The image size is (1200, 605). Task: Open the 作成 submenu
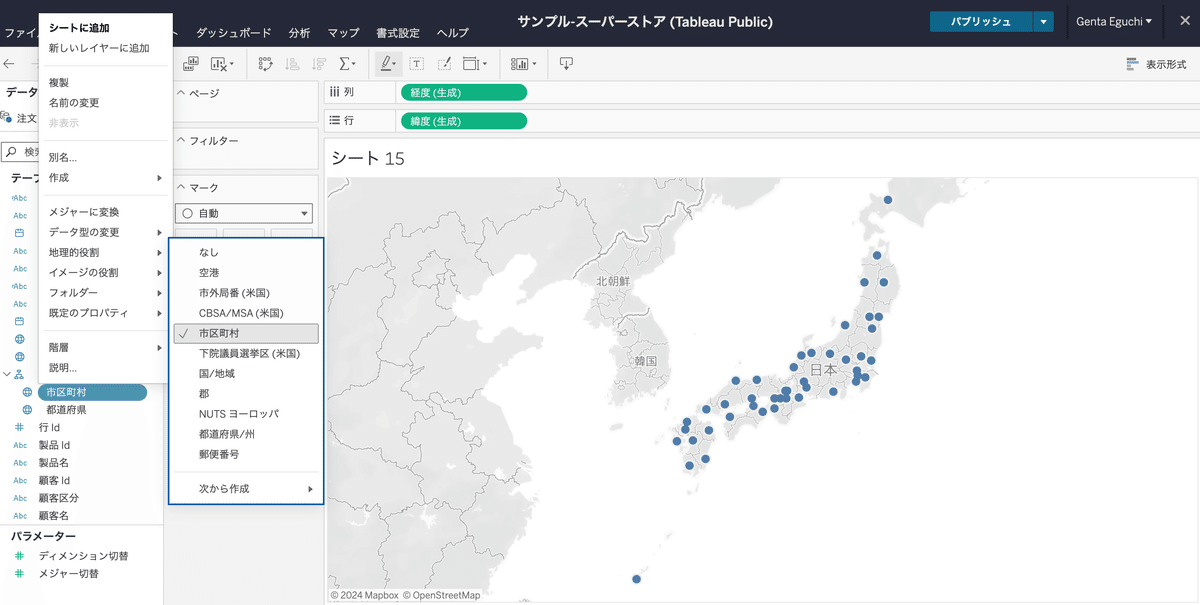105,177
